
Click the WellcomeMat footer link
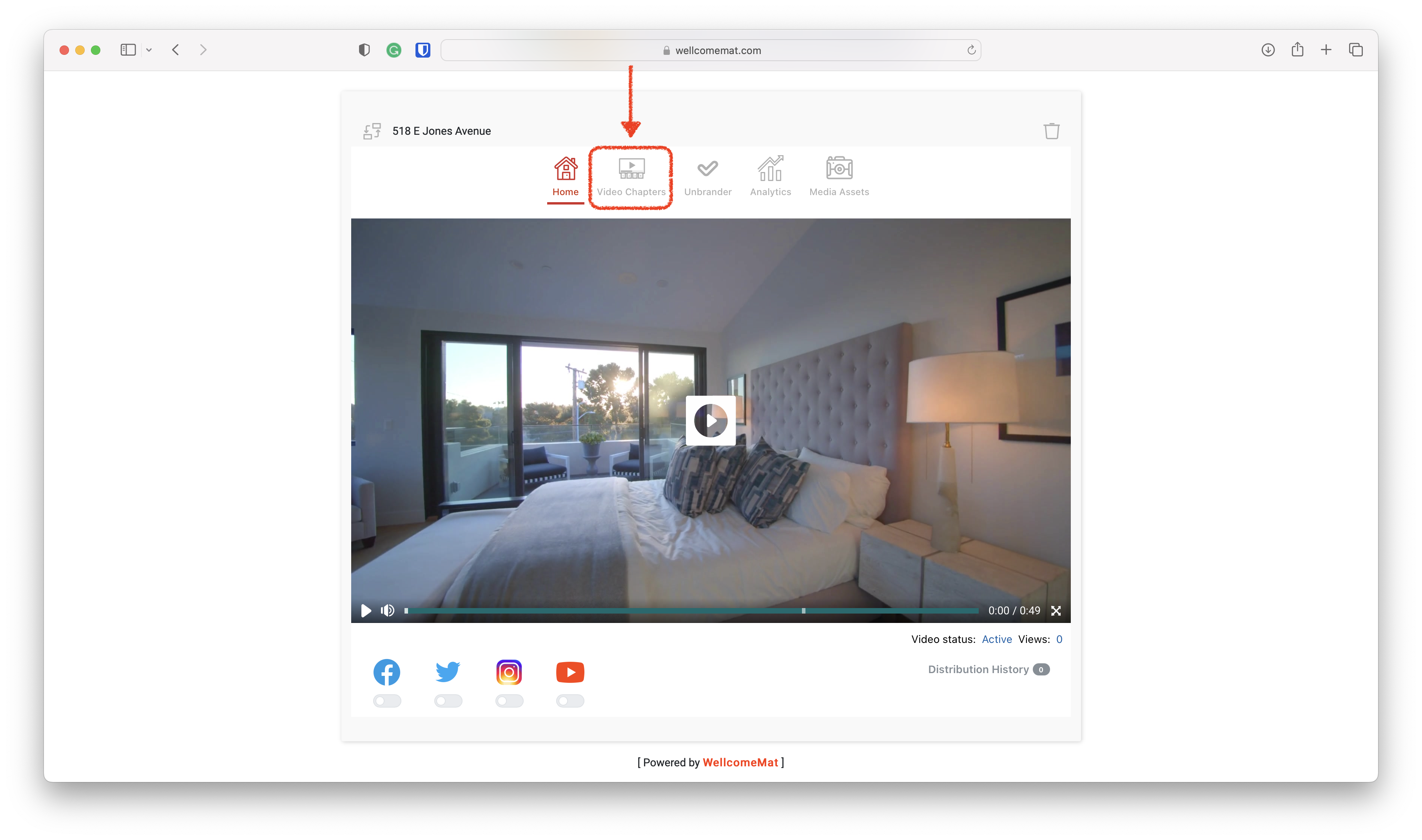[x=740, y=762]
